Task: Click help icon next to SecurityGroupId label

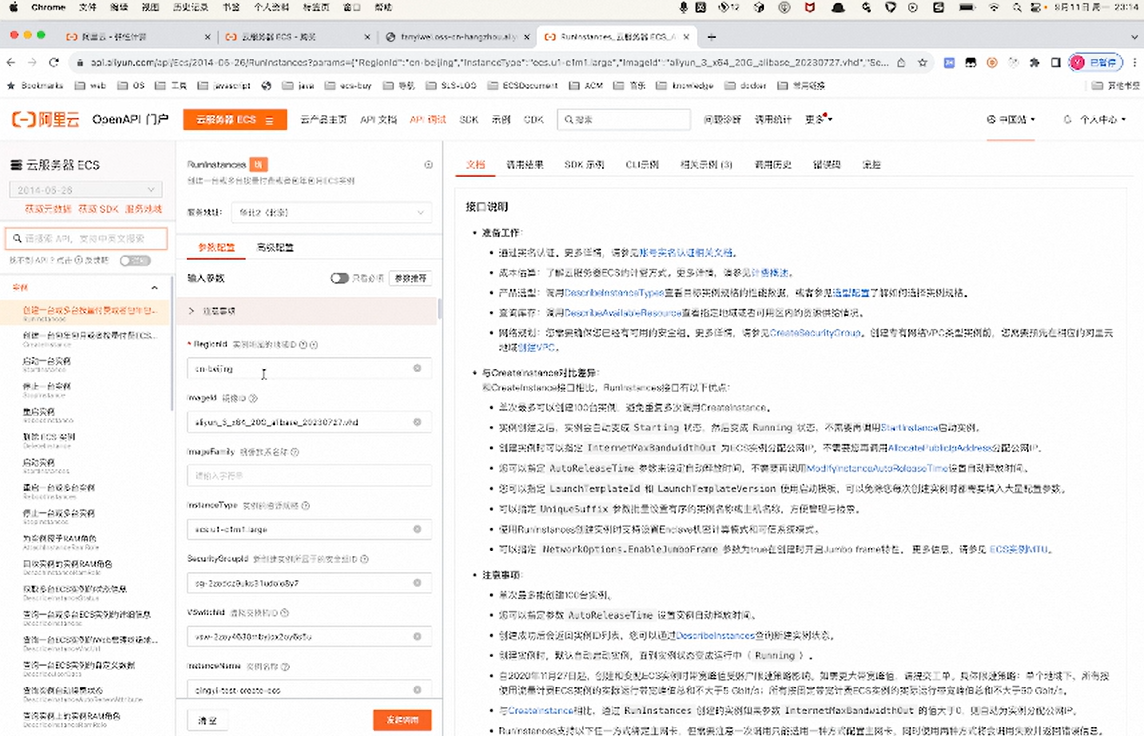Action: pos(364,559)
